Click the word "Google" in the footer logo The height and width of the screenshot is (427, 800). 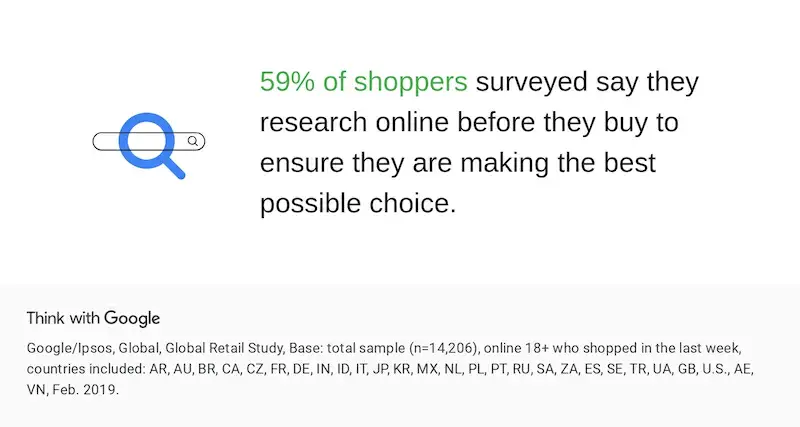[132, 318]
